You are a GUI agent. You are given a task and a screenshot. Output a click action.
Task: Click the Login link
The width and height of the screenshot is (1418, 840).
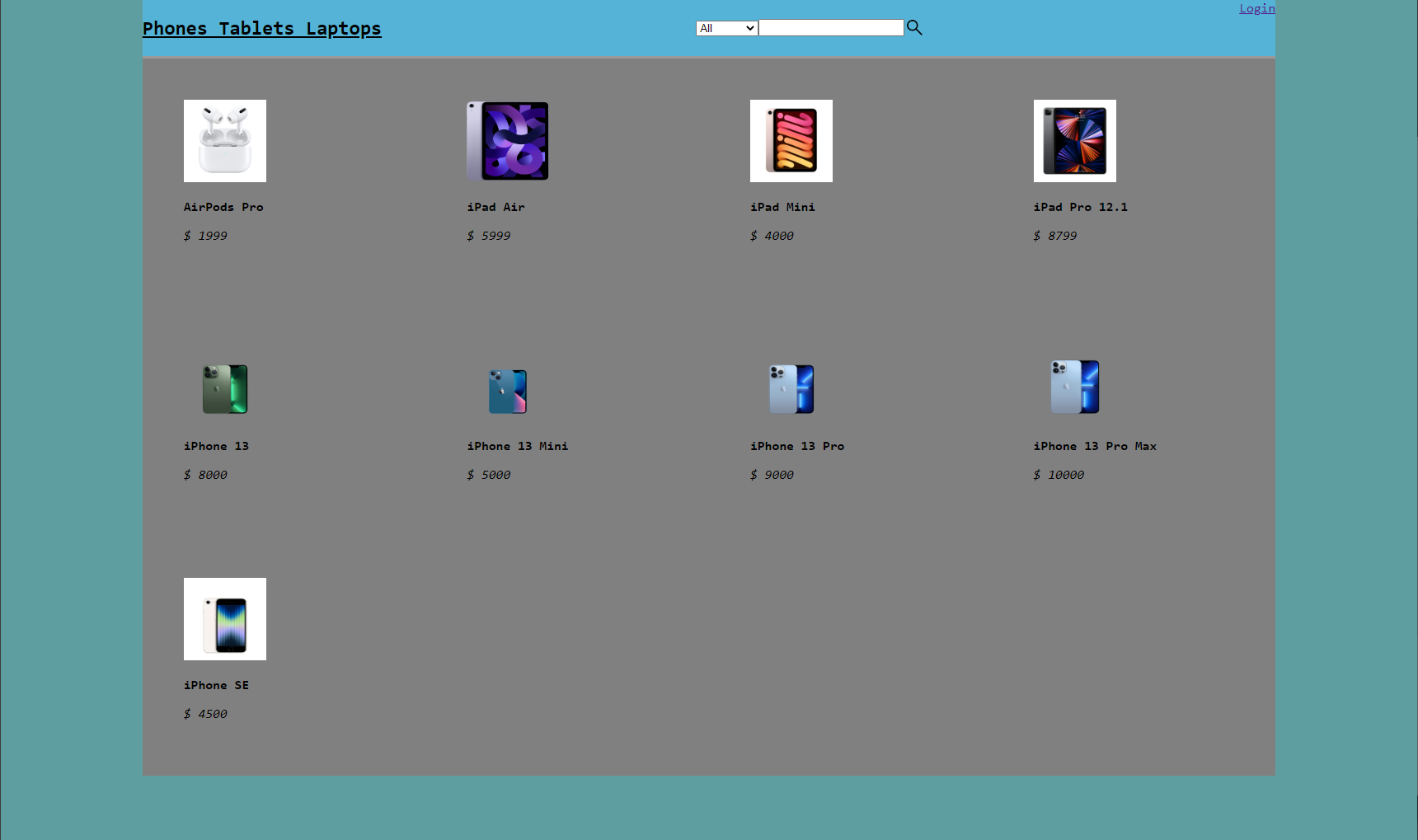(1256, 8)
